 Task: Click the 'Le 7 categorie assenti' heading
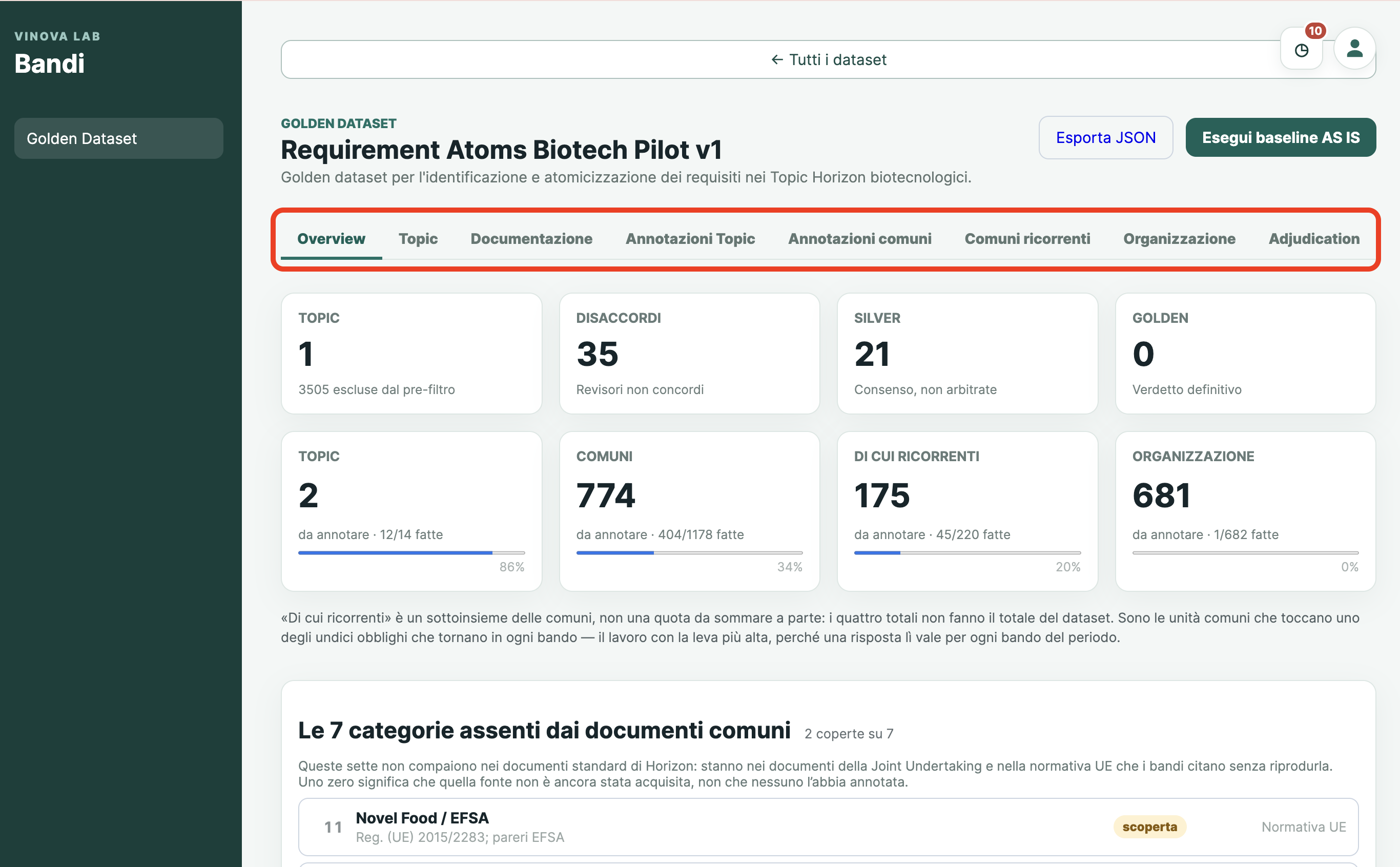point(544,730)
